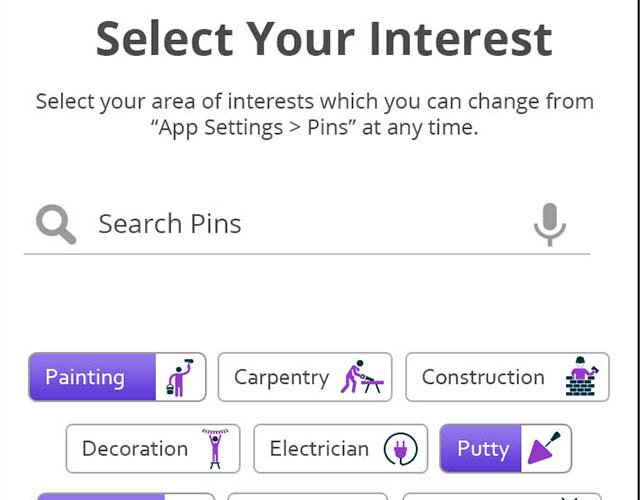Image resolution: width=640 pixels, height=500 pixels.
Task: Deselect the Putty interest pin
Action: [x=483, y=449]
